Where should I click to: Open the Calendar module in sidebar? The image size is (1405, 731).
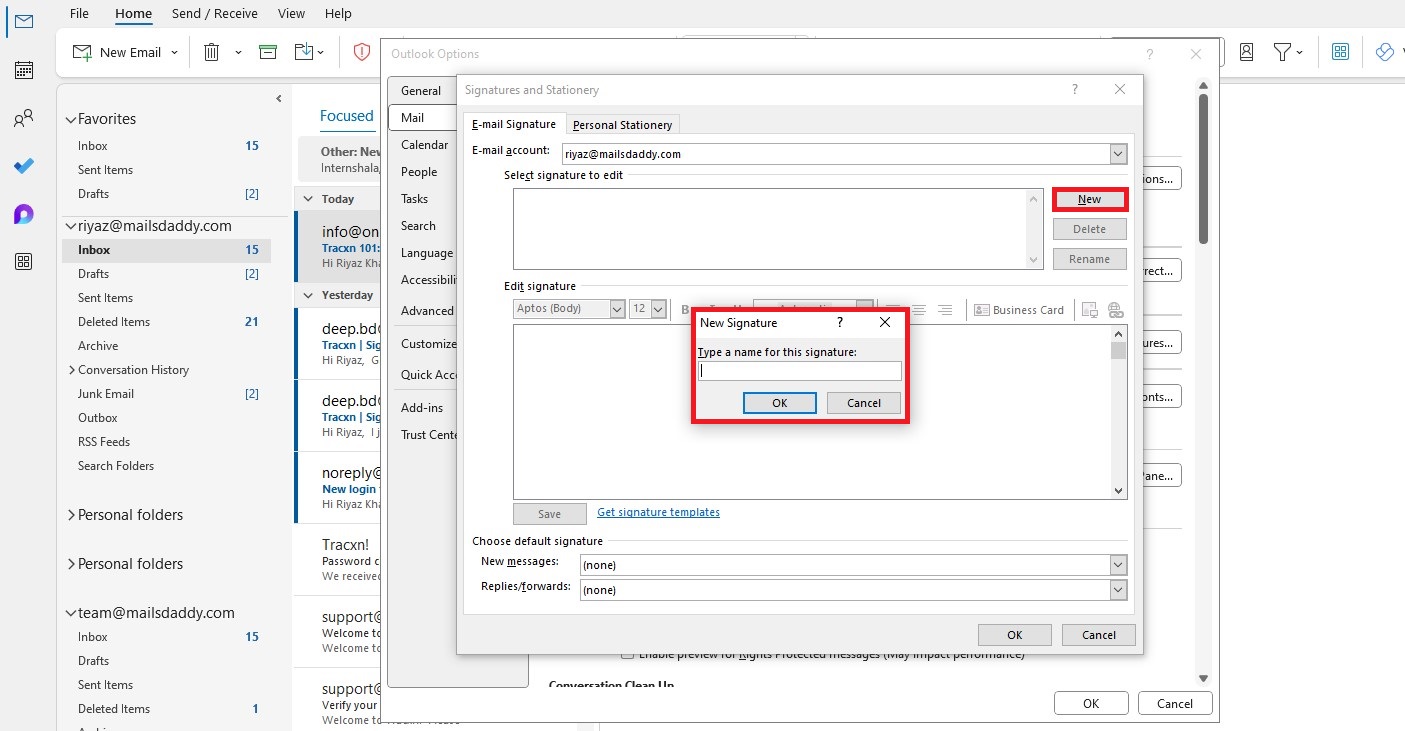(24, 70)
